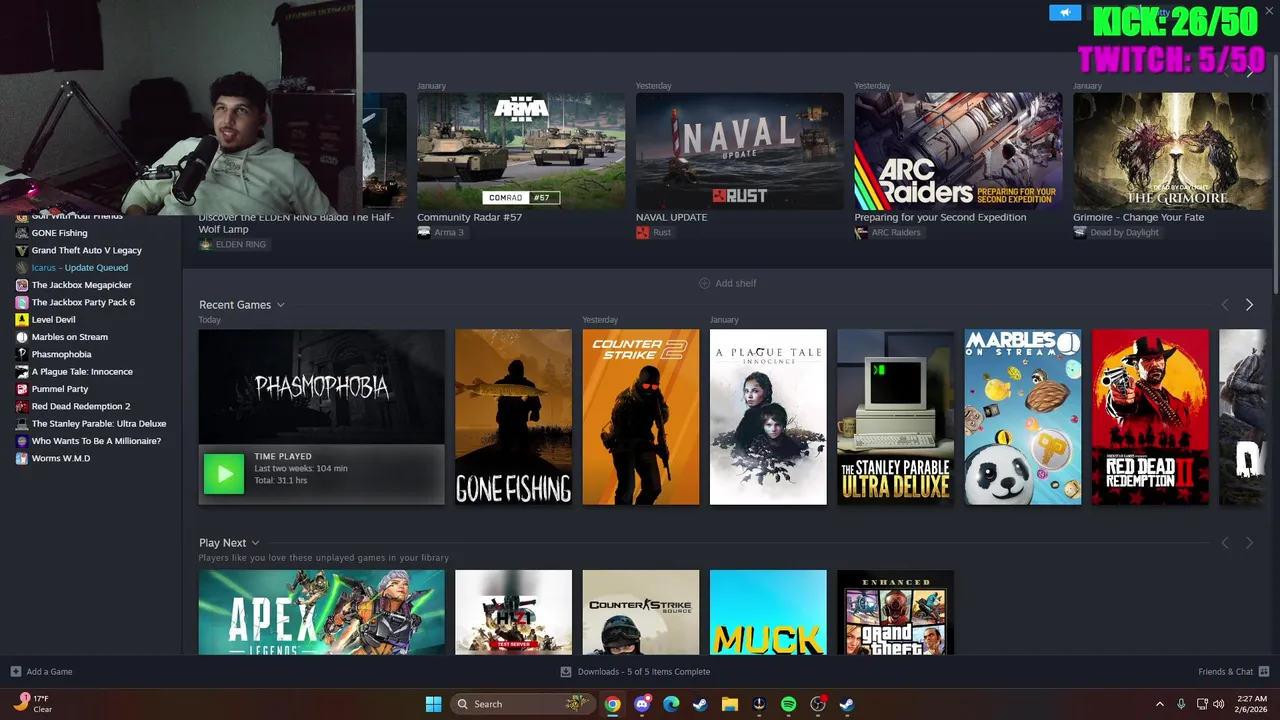
Task: Open A Plague Tale Innocence cover in Recent Games
Action: (x=768, y=417)
